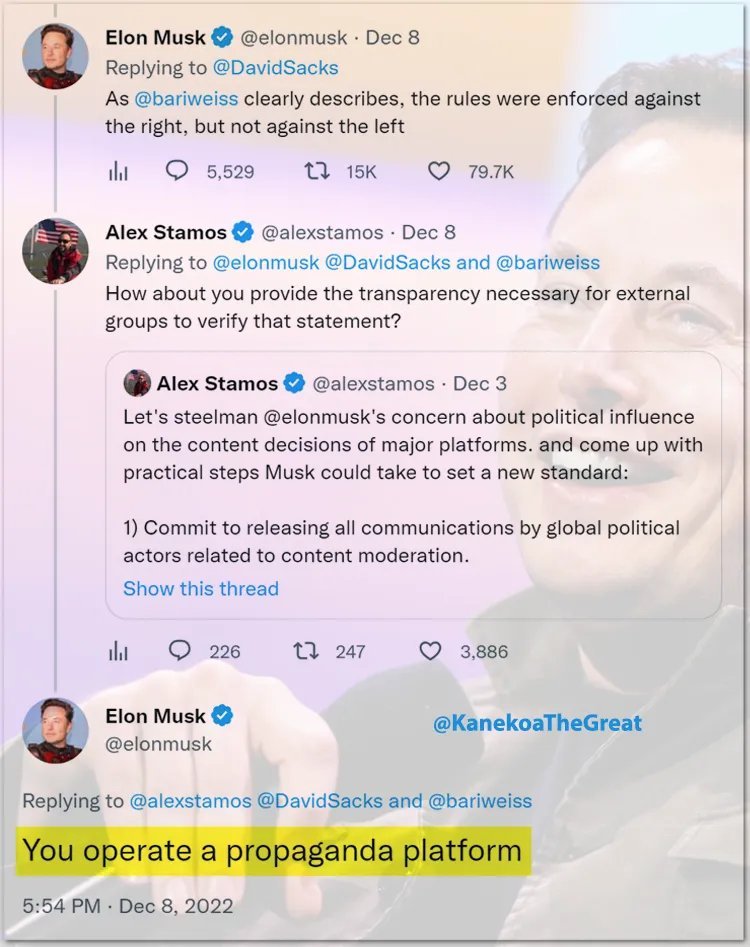Click the highlighted propaganda platform tweet text
Screen dimensions: 750x947
272,851
